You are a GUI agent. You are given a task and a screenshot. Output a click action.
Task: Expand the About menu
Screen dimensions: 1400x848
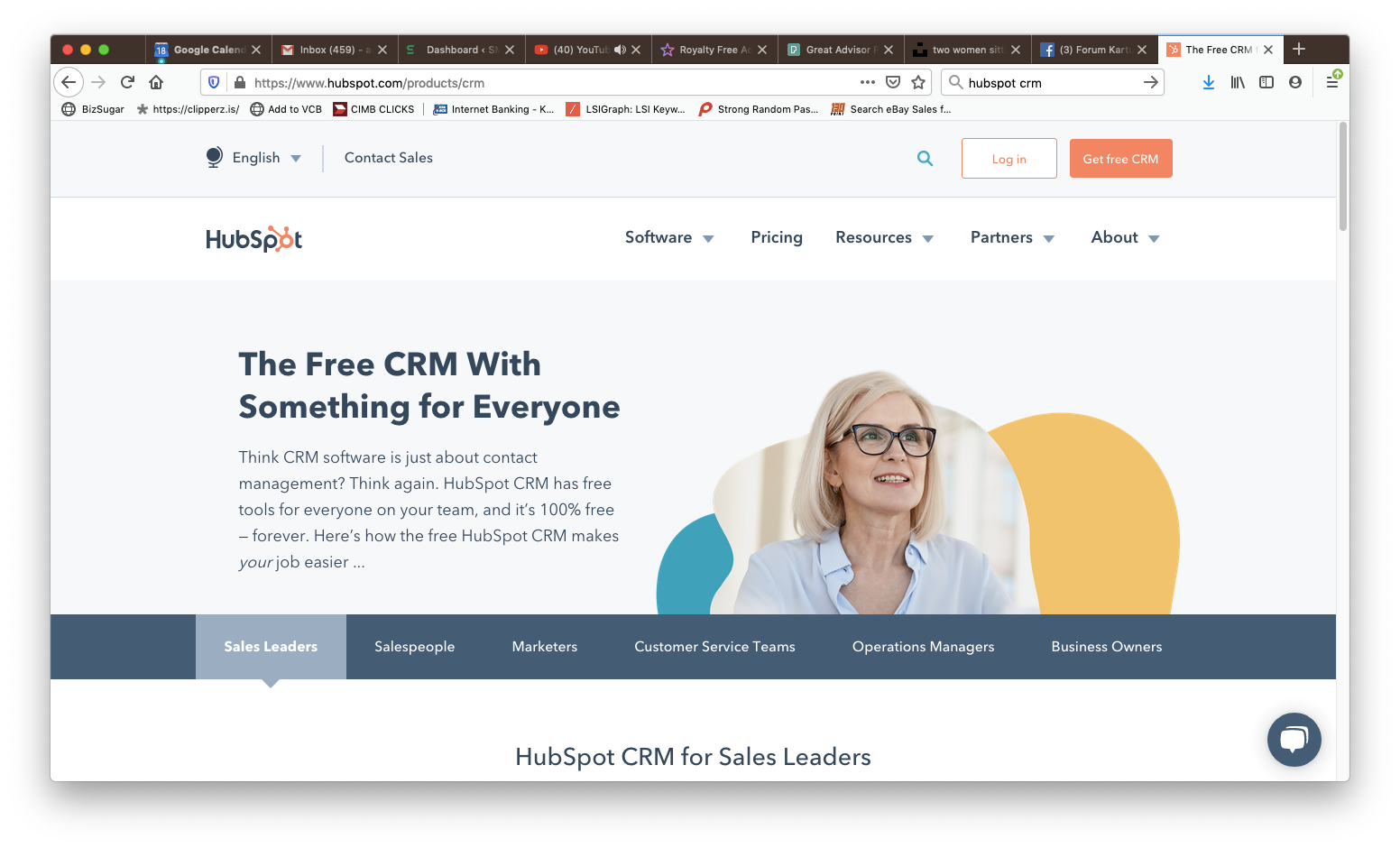pyautogui.click(x=1125, y=237)
